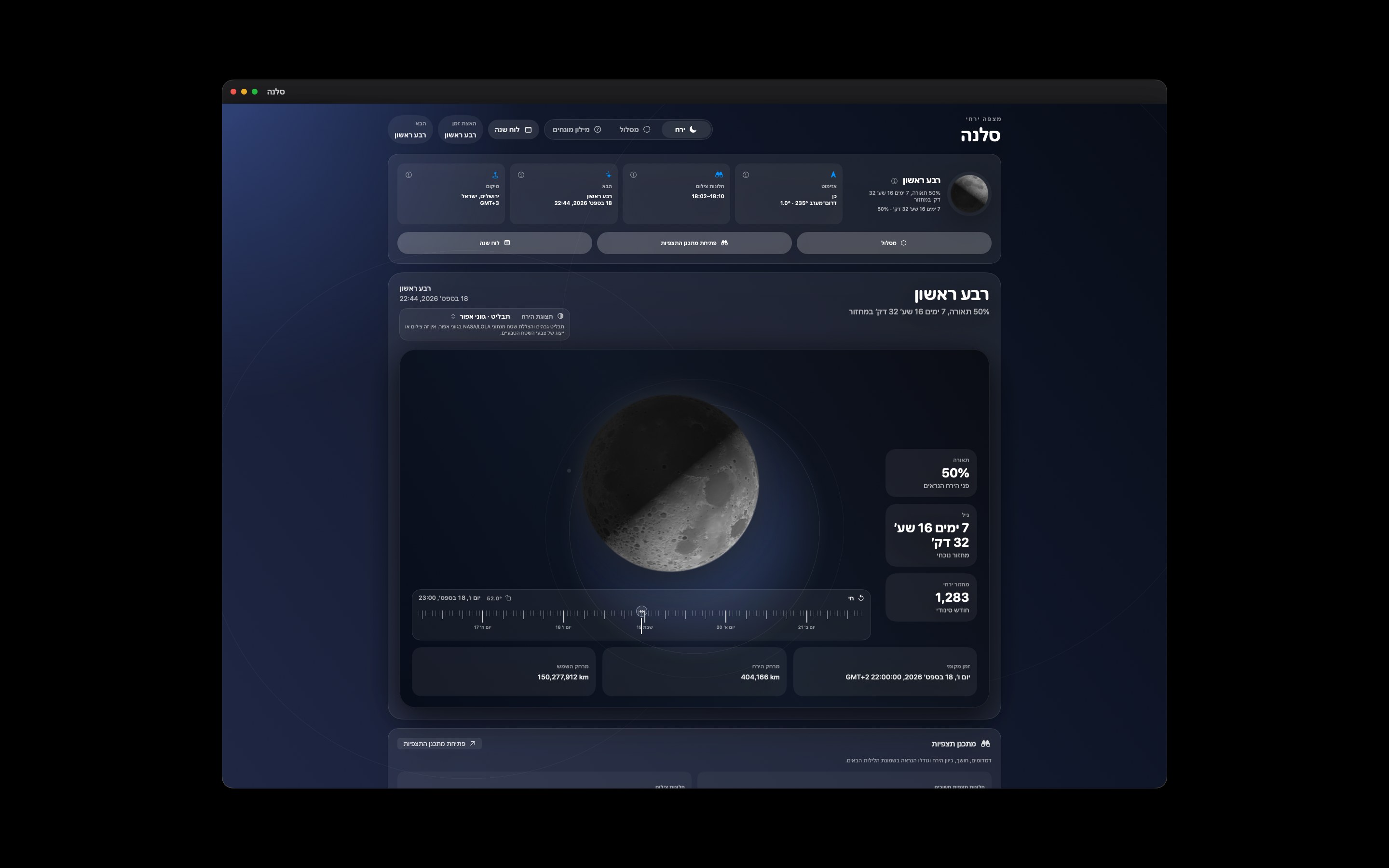
Task: Click the up-down chevrons next to תבליט · גווני אפור
Action: point(453,316)
